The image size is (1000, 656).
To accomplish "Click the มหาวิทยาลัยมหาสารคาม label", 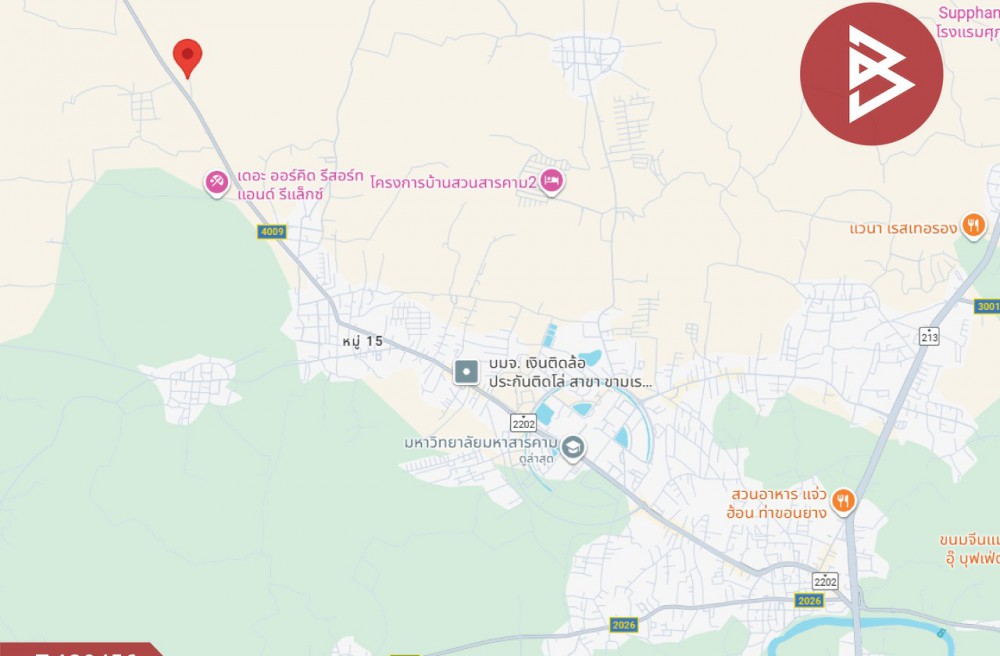I will click(481, 442).
